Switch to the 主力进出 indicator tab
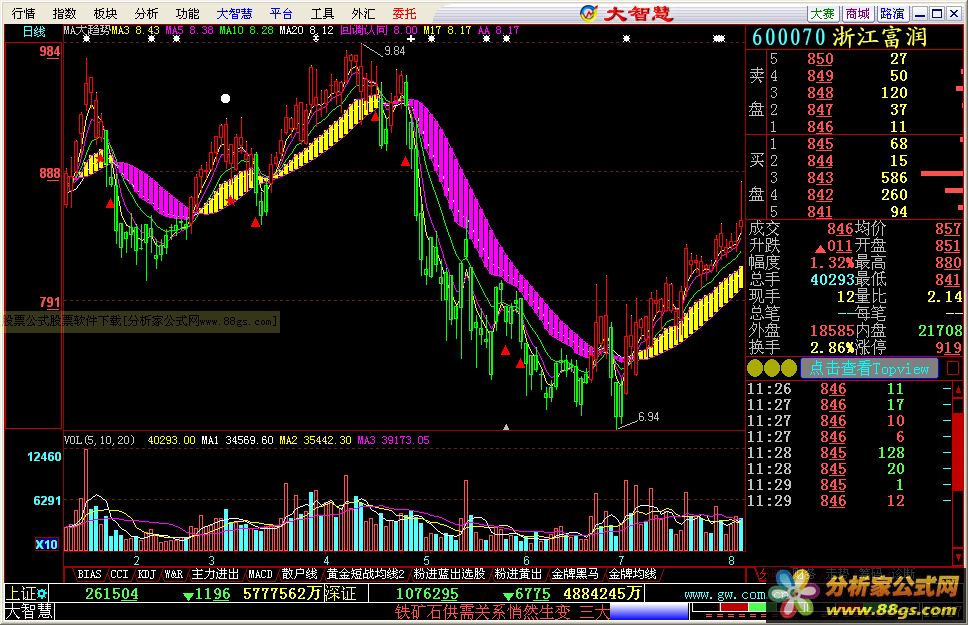Viewport: 968px width, 625px height. point(215,574)
